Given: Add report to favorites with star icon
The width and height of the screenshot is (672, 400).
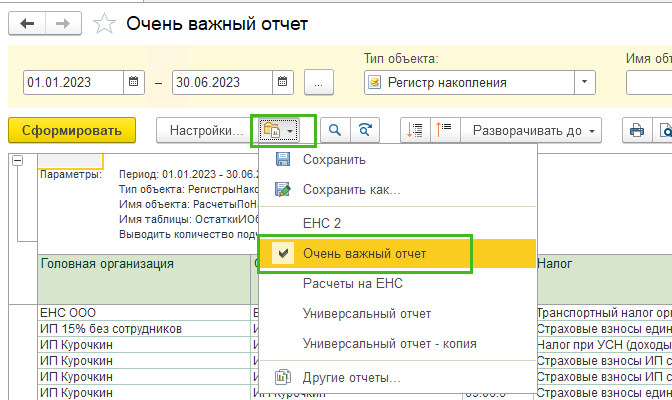Looking at the screenshot, I should 104,24.
